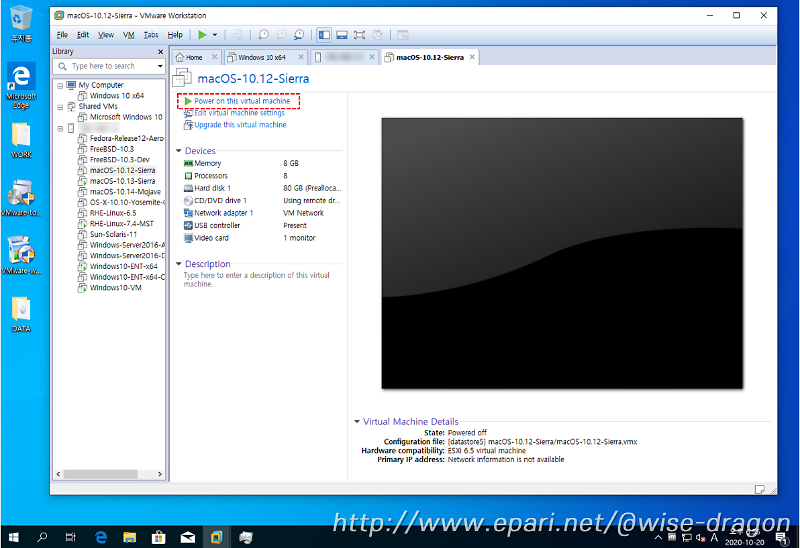This screenshot has height=548, width=800.
Task: Toggle the thumbnail bar view icon
Action: click(x=342, y=35)
